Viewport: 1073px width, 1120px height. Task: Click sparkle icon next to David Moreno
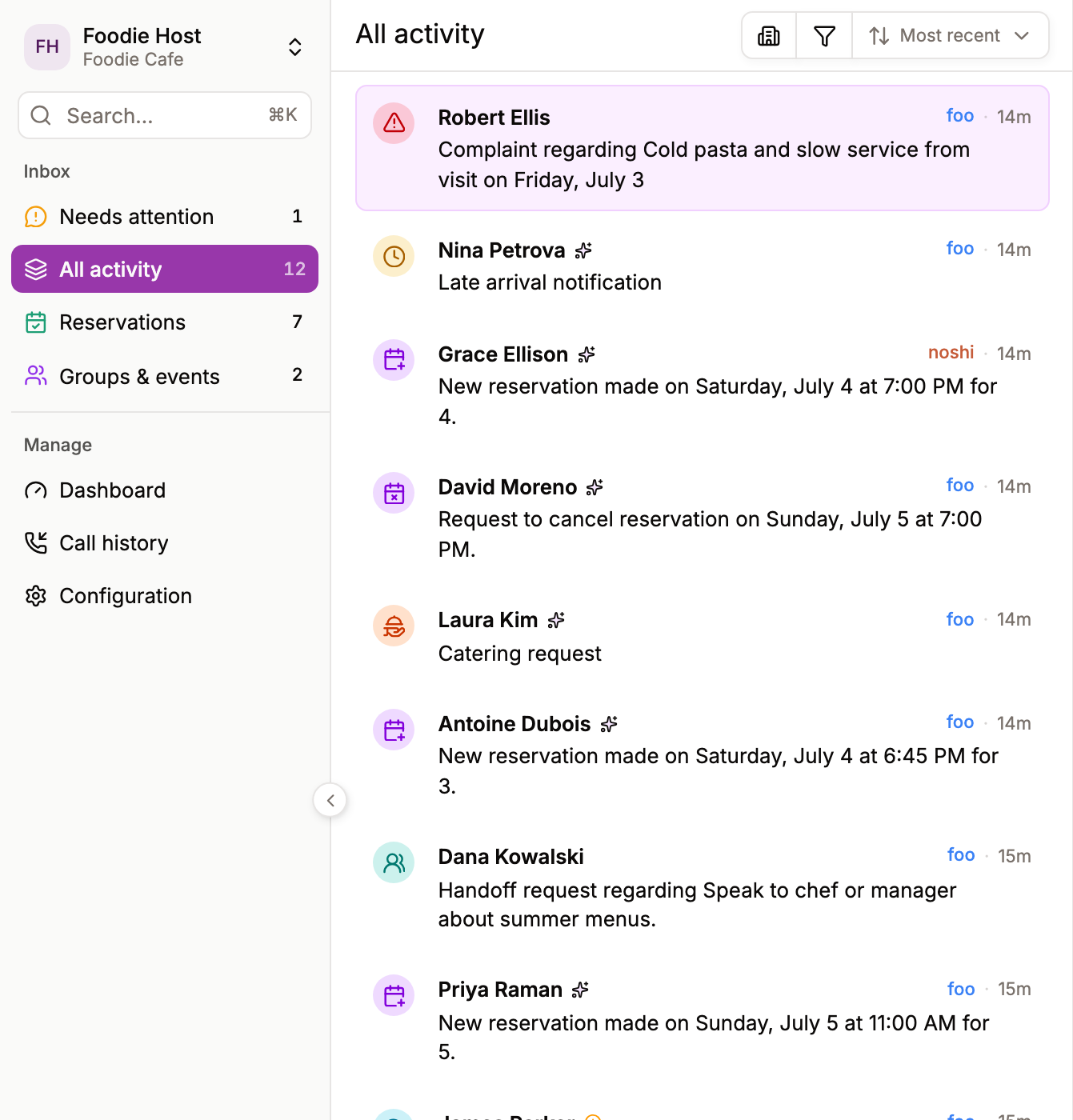(x=595, y=487)
